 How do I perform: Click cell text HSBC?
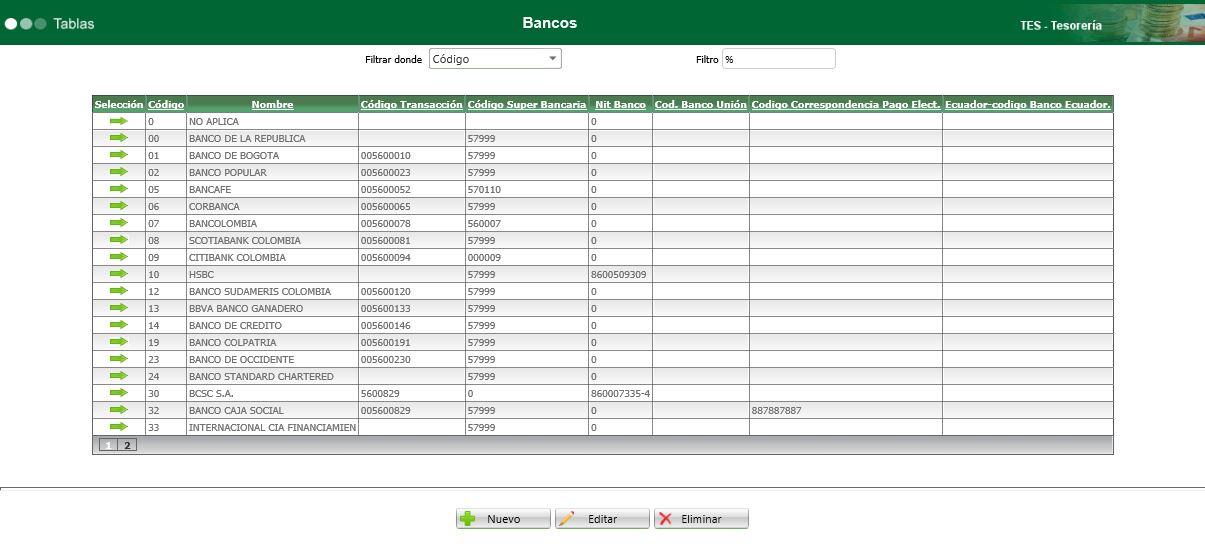pyautogui.click(x=201, y=275)
